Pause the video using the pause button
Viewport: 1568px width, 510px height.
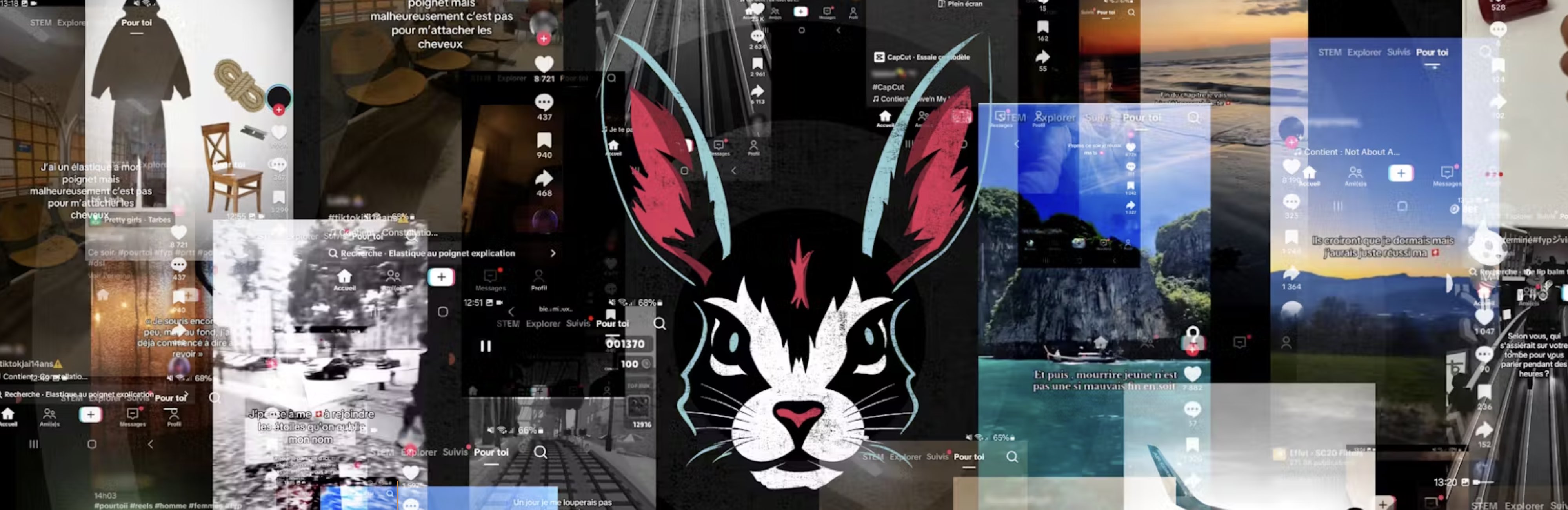(485, 346)
